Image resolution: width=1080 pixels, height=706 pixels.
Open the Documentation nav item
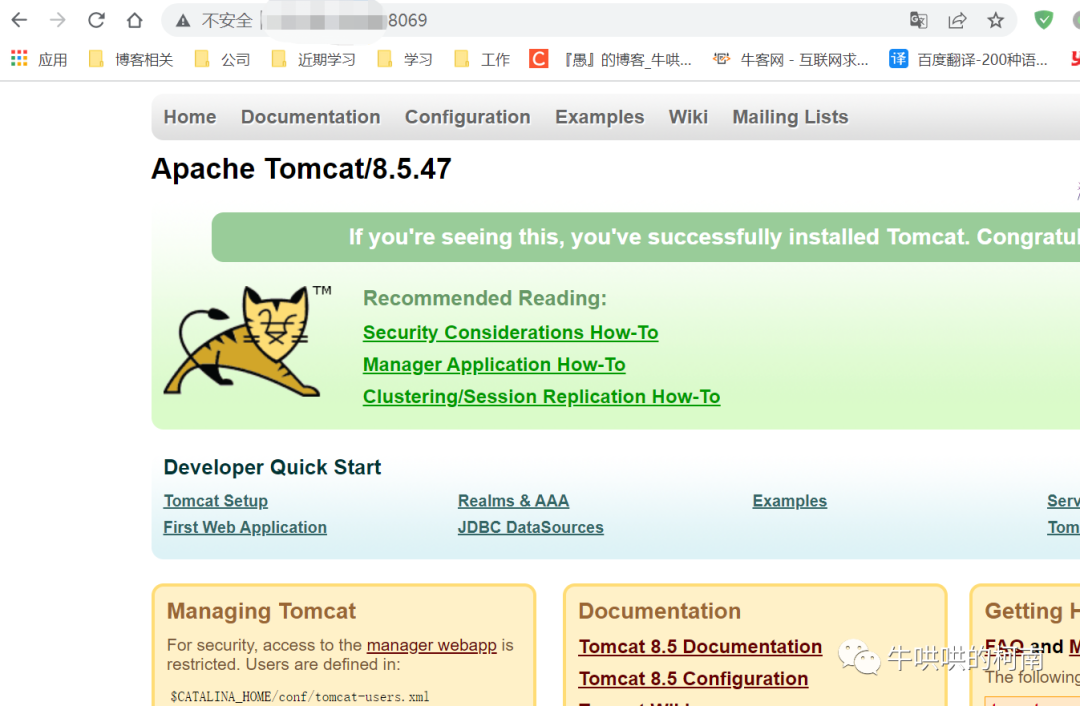[x=311, y=117]
